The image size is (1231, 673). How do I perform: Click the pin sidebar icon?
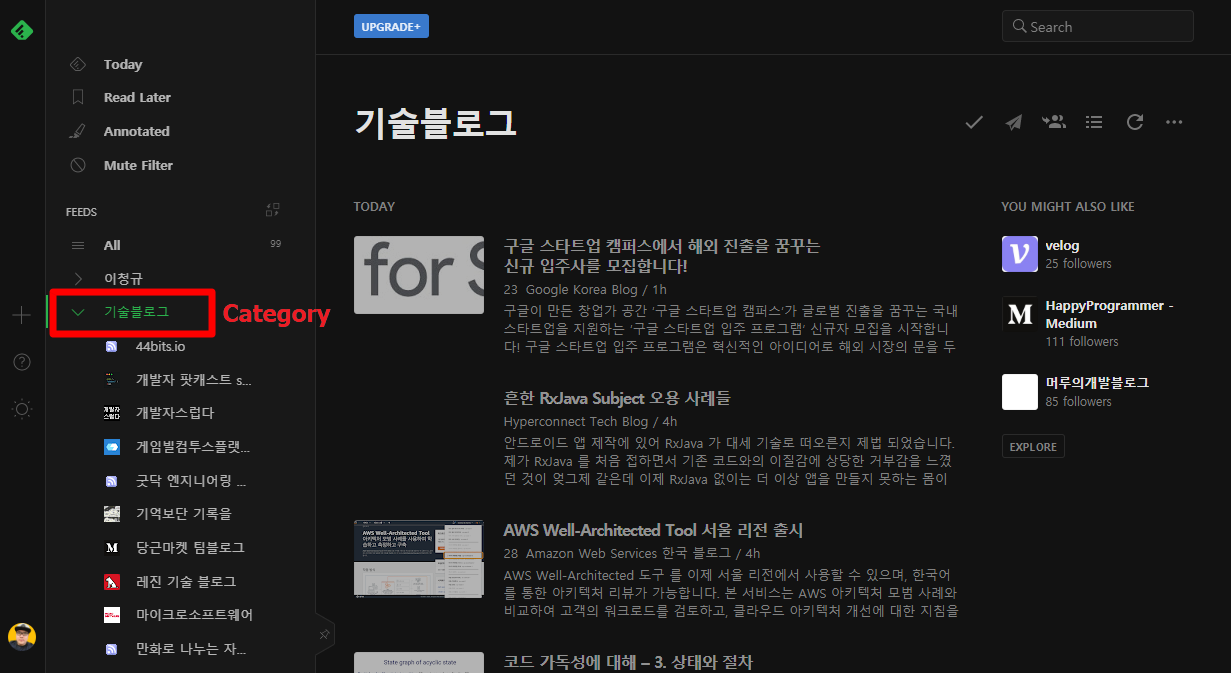point(325,634)
